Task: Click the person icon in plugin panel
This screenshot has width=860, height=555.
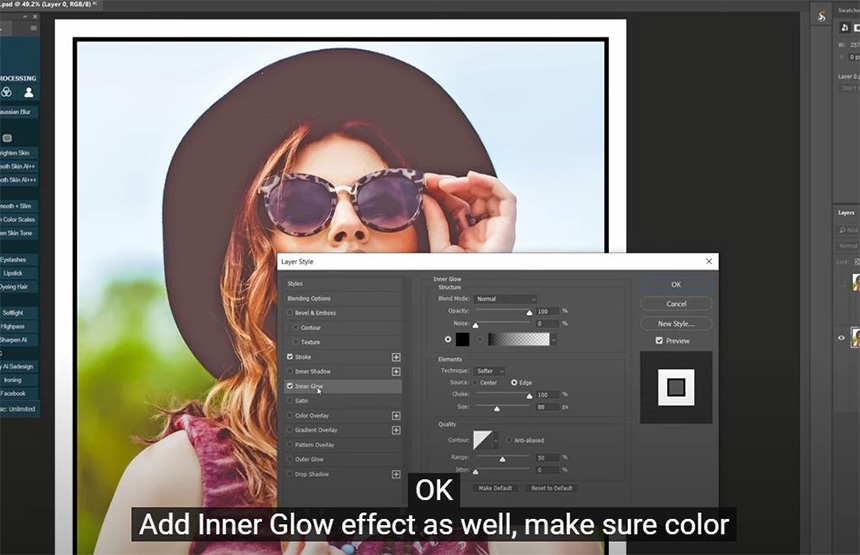Action: click(x=28, y=92)
